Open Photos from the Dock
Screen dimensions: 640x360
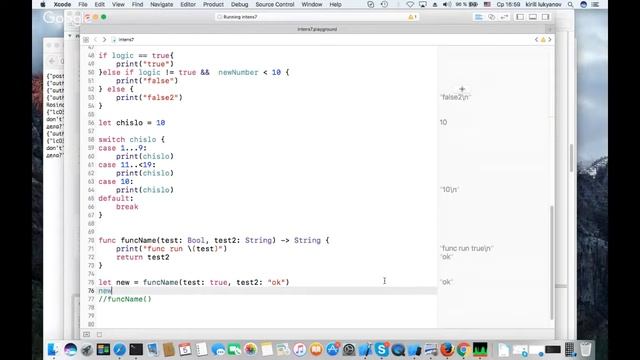251,349
